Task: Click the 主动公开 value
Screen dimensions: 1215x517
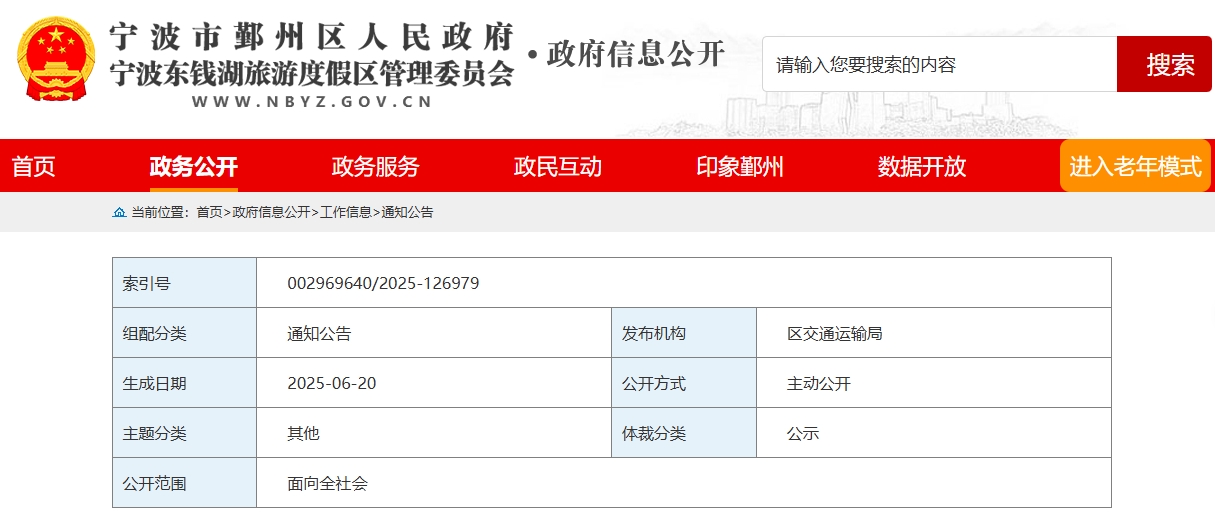Action: coord(819,383)
